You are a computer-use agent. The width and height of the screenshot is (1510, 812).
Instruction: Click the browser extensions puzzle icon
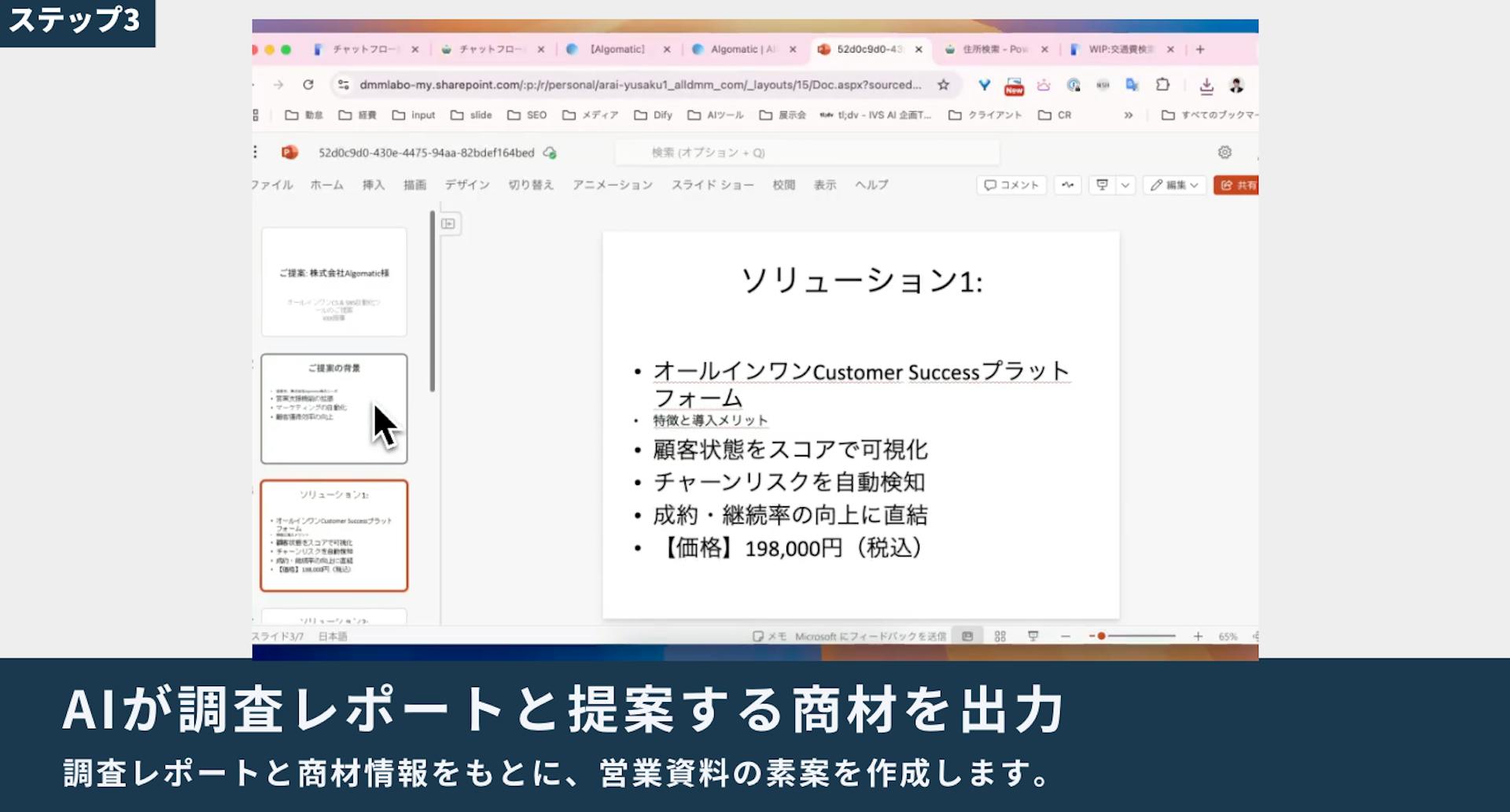[x=1162, y=85]
